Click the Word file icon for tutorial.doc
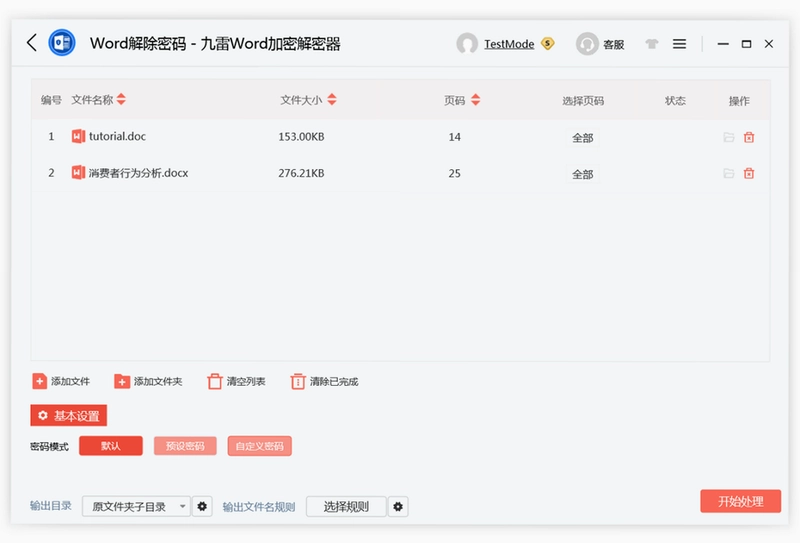This screenshot has width=800, height=543. point(78,136)
